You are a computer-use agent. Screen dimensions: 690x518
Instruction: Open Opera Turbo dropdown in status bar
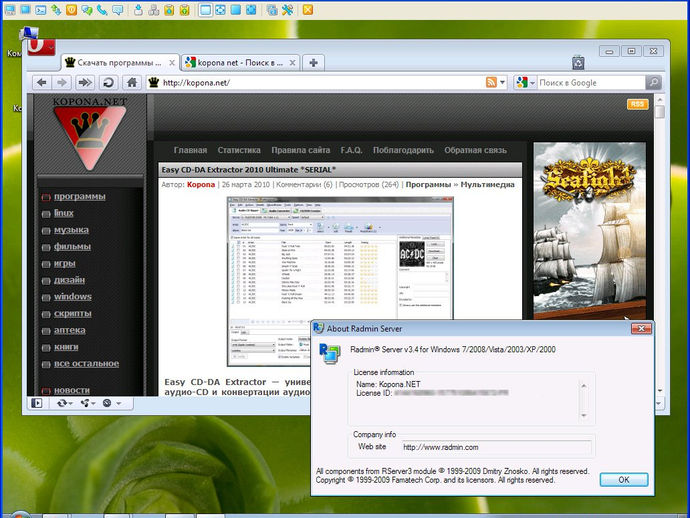click(111, 403)
